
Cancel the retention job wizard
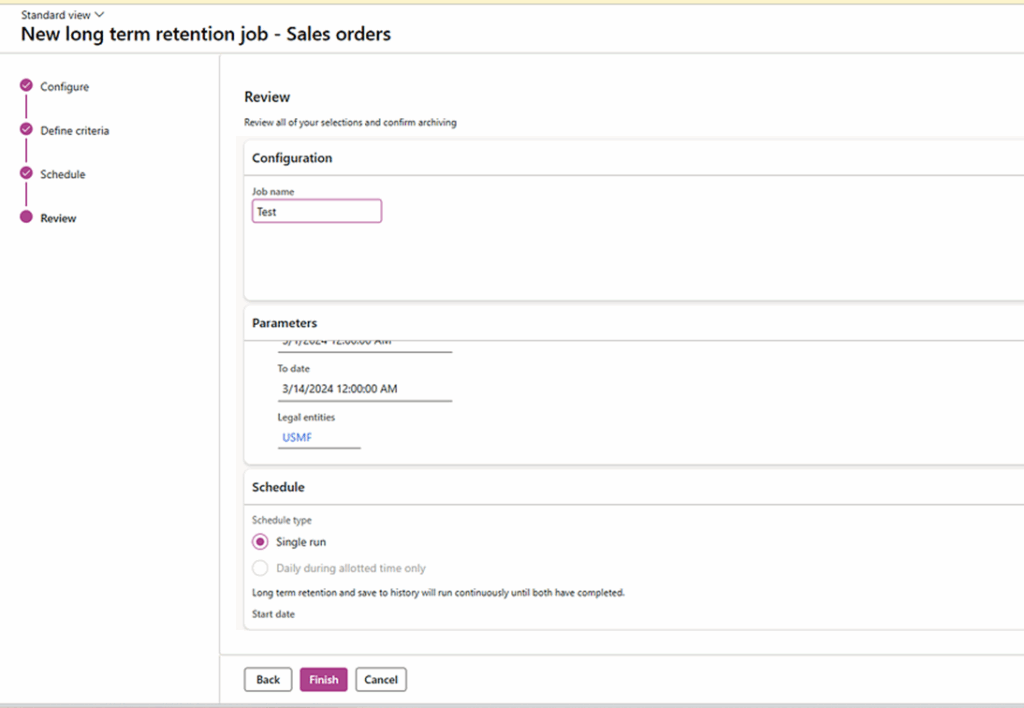tap(381, 680)
